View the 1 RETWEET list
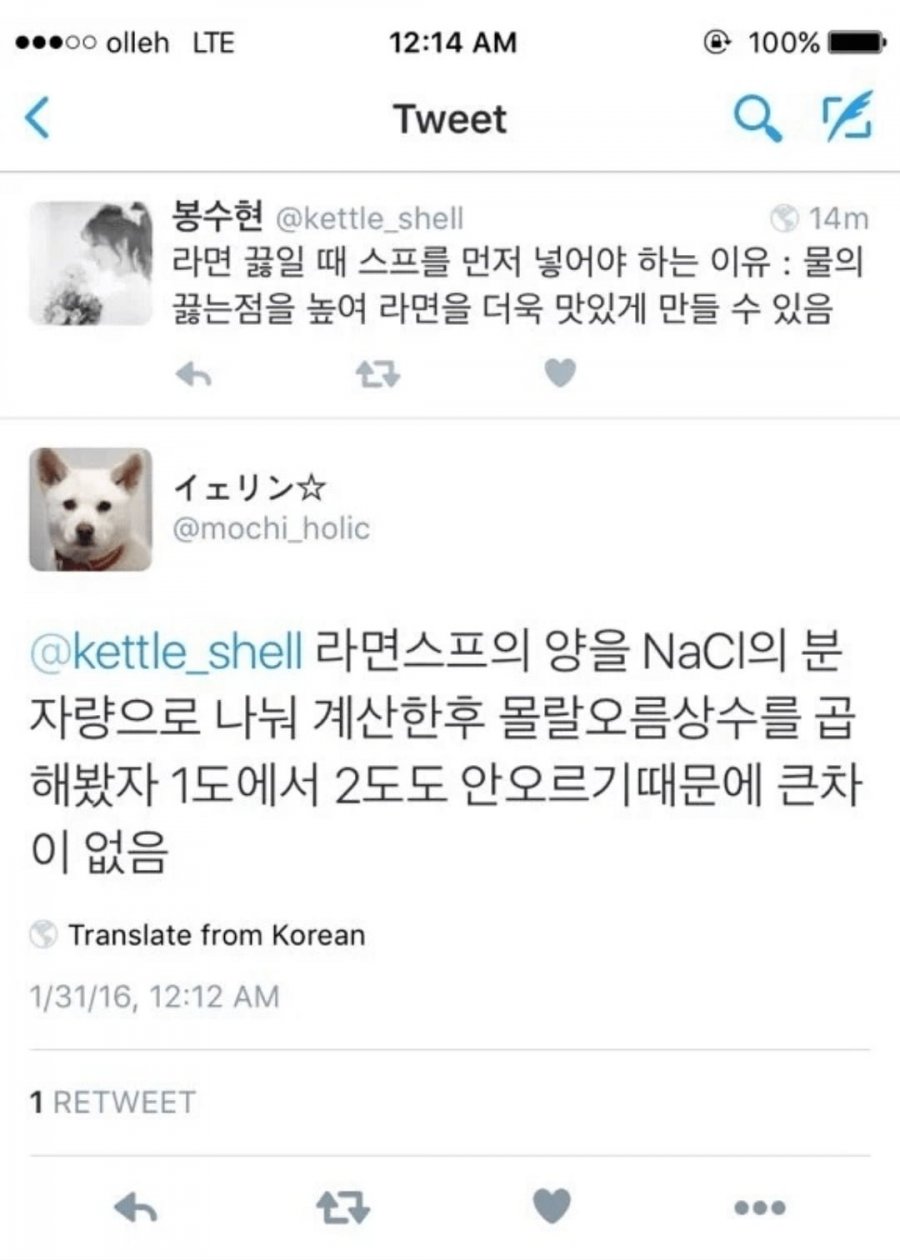 pos(112,1102)
